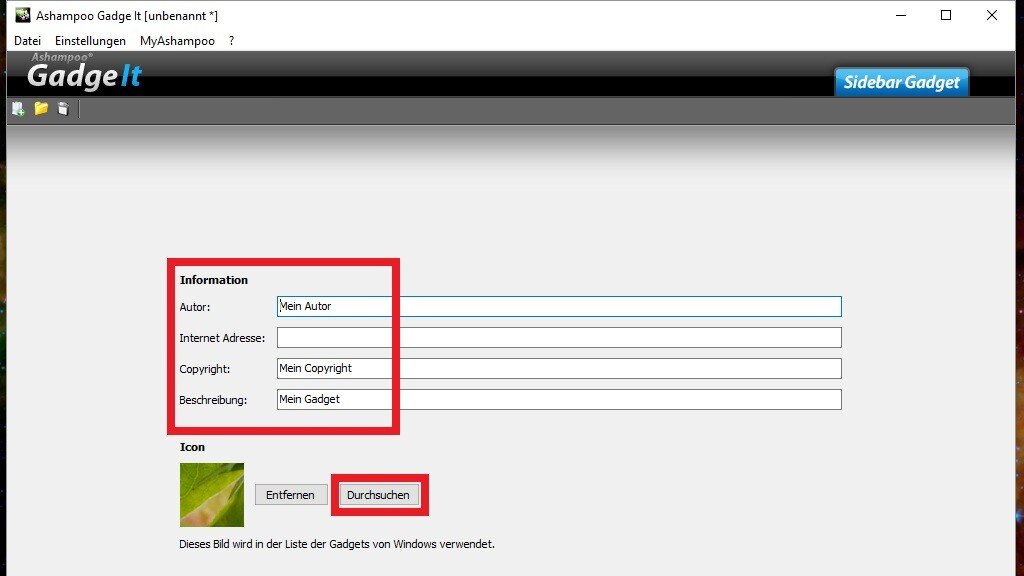Open an existing gadget file

tap(40, 109)
